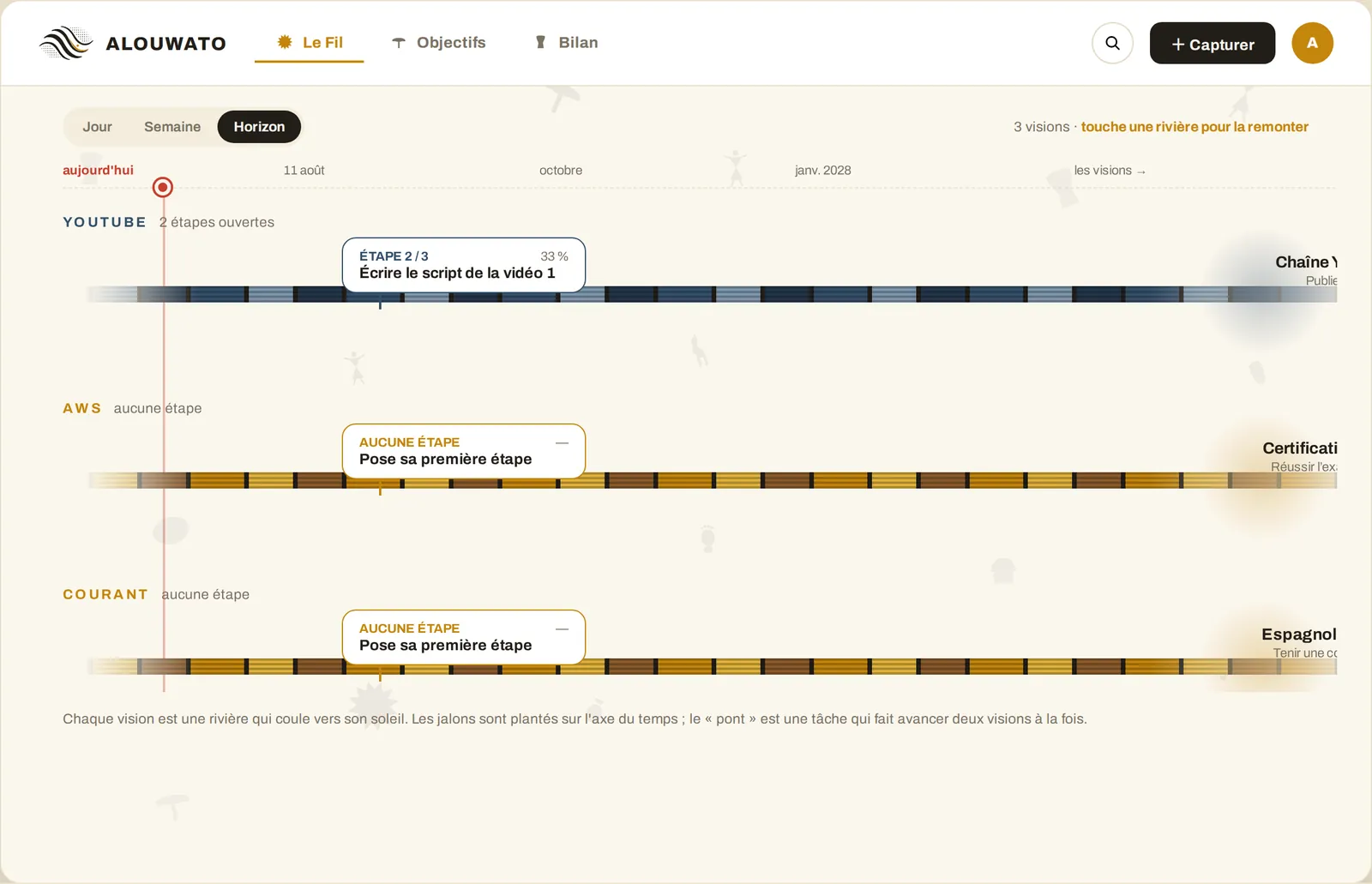
Task: Click the les visions arrow label
Action: 1110,171
